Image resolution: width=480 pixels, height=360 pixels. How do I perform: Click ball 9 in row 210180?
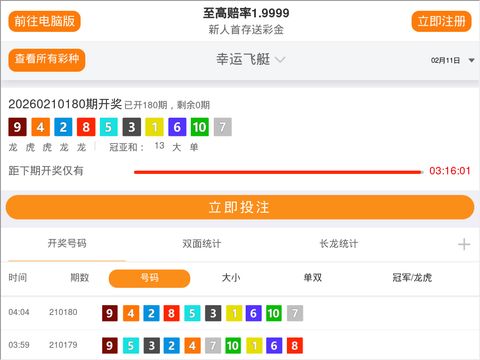click(x=110, y=313)
